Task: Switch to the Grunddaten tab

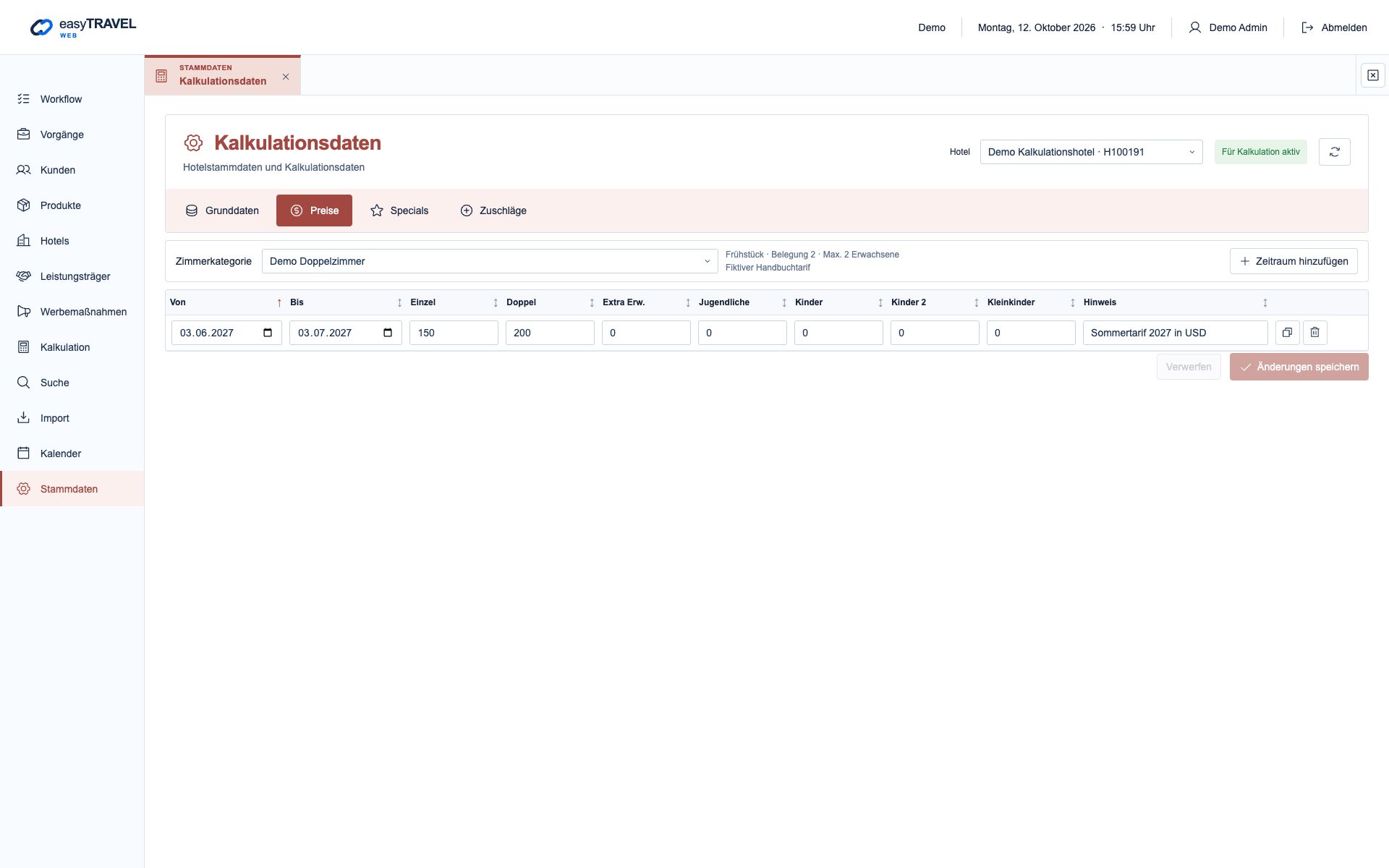Action: tap(222, 210)
